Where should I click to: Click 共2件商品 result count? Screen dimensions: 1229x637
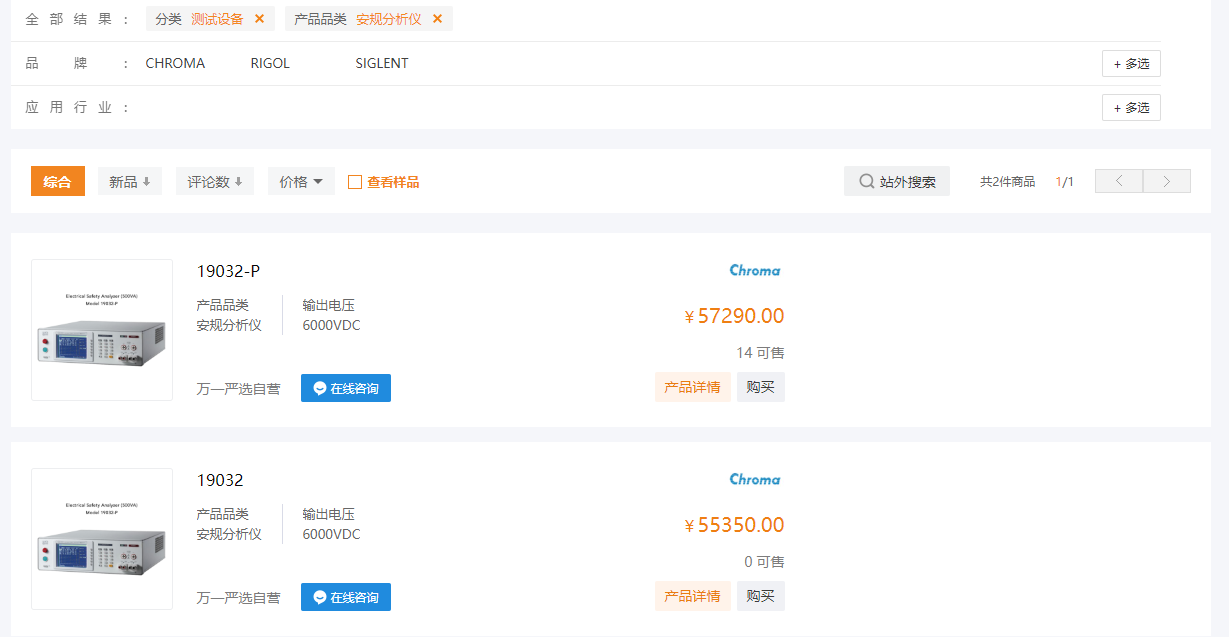coord(1007,182)
